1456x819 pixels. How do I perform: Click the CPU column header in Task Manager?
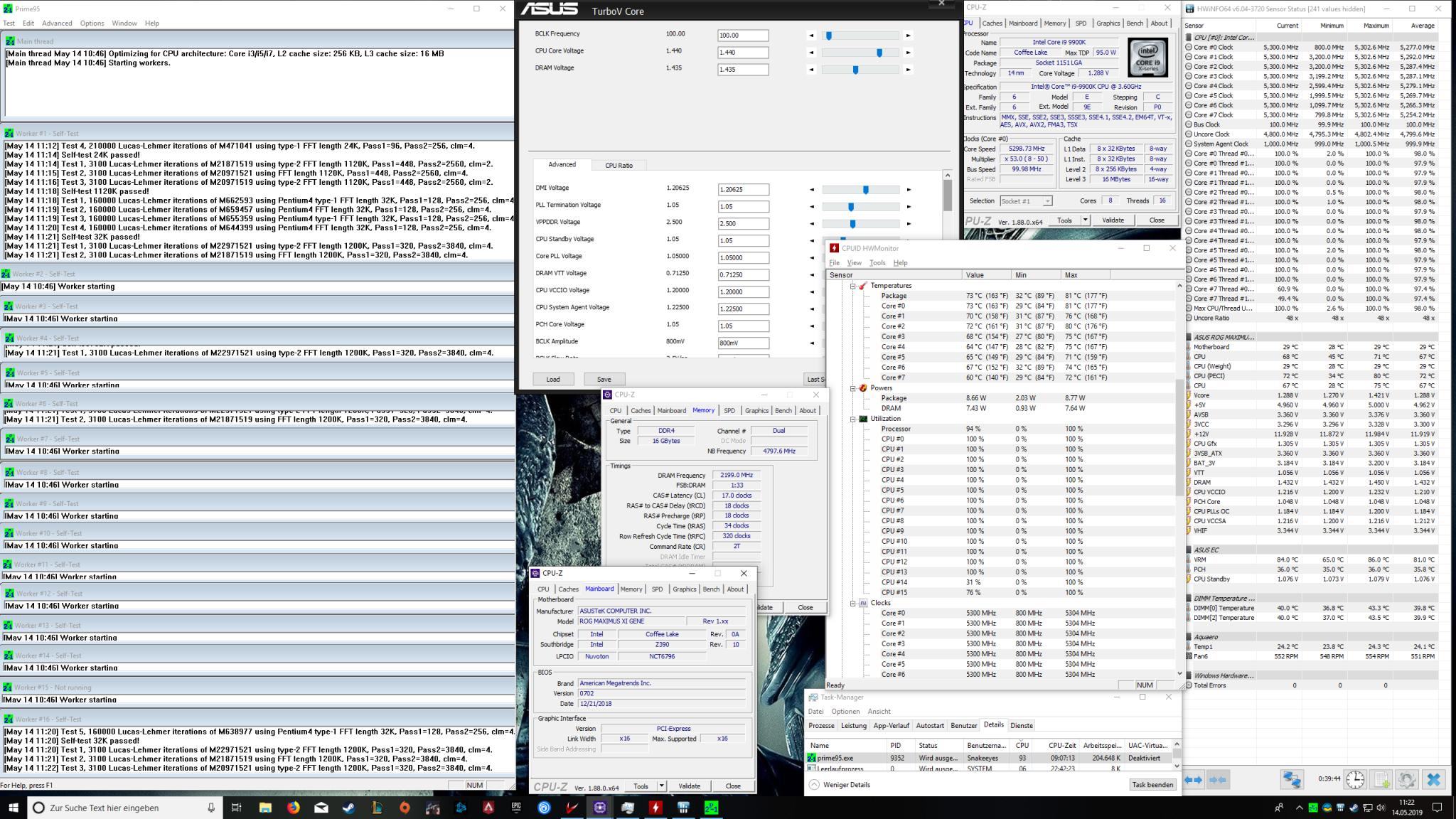click(1022, 746)
